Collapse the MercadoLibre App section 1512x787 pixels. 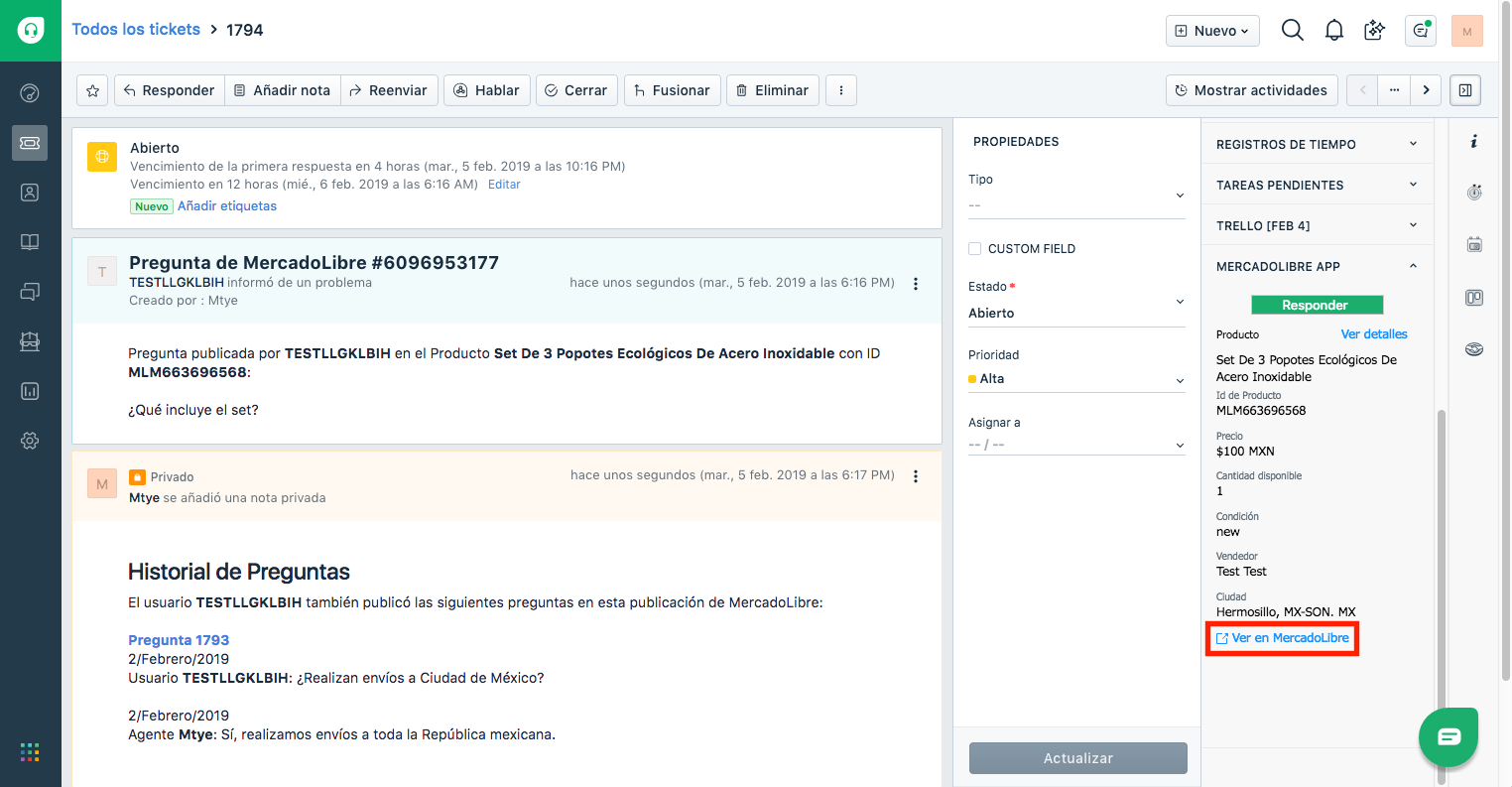click(x=1318, y=266)
